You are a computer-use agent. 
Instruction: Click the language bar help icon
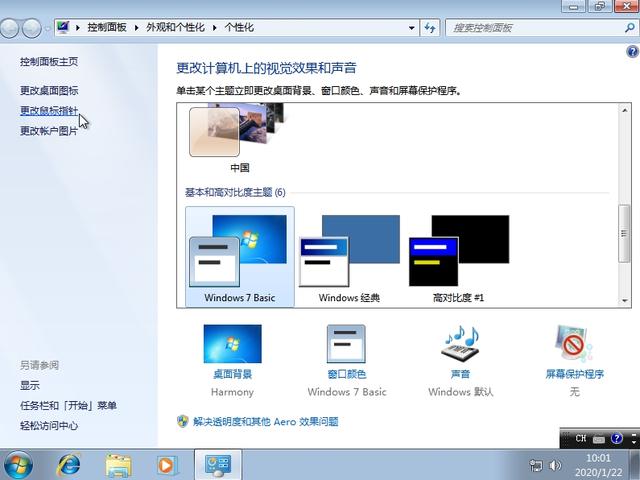coord(616,438)
